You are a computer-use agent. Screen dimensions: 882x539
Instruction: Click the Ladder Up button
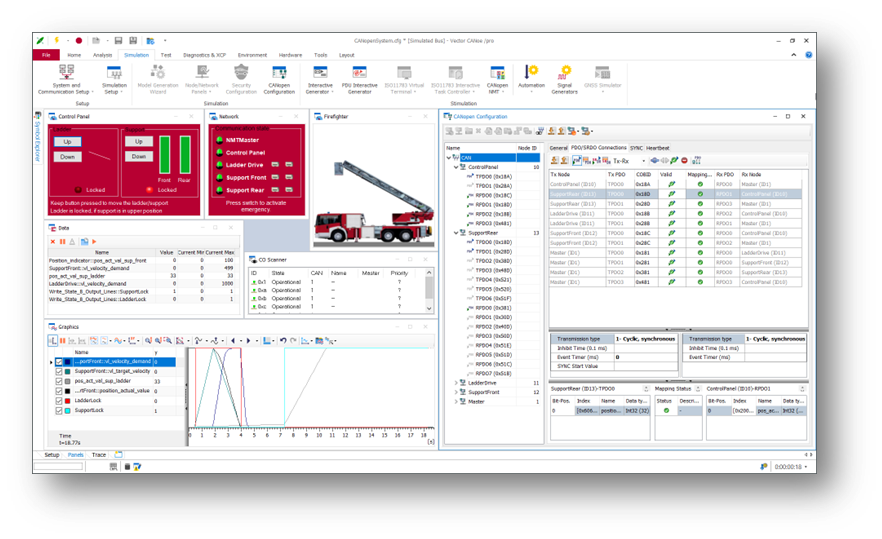coord(68,142)
